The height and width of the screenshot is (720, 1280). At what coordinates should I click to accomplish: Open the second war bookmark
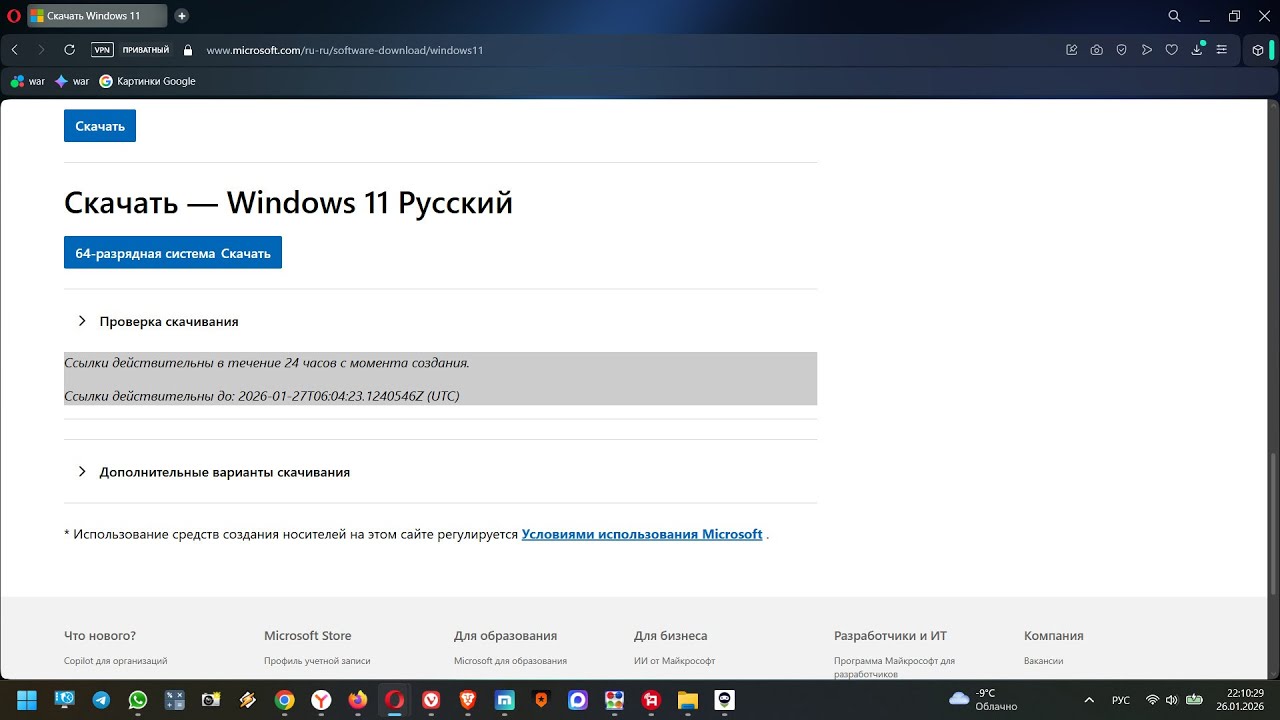[72, 81]
